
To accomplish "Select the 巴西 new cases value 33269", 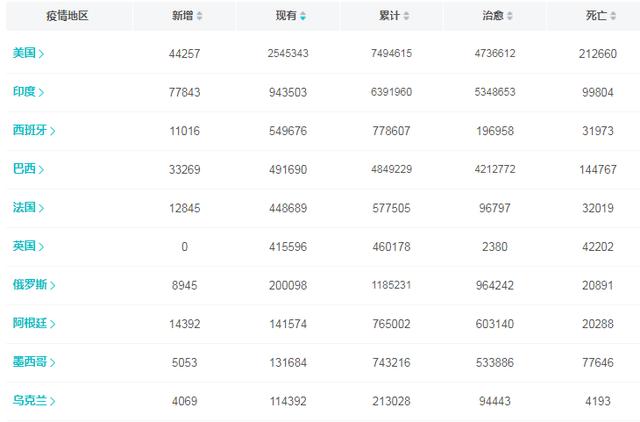I will (x=184, y=170).
